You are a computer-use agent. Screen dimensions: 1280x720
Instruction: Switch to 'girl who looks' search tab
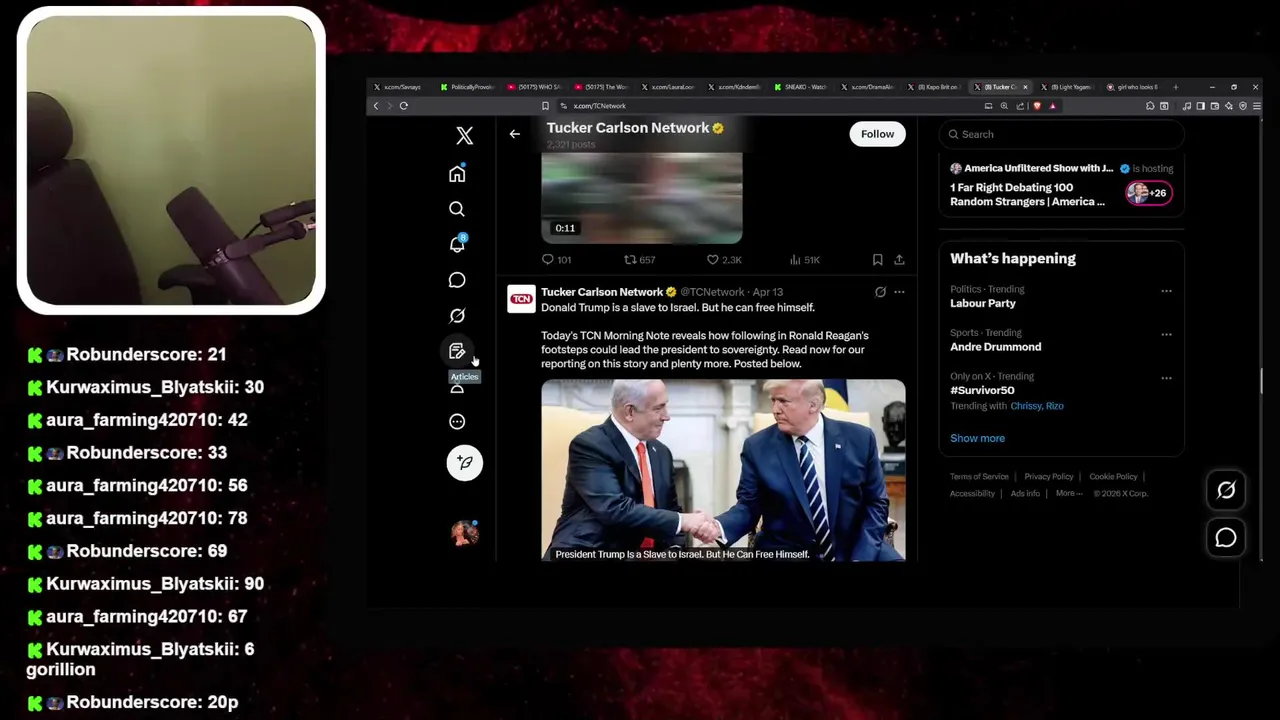[1135, 87]
